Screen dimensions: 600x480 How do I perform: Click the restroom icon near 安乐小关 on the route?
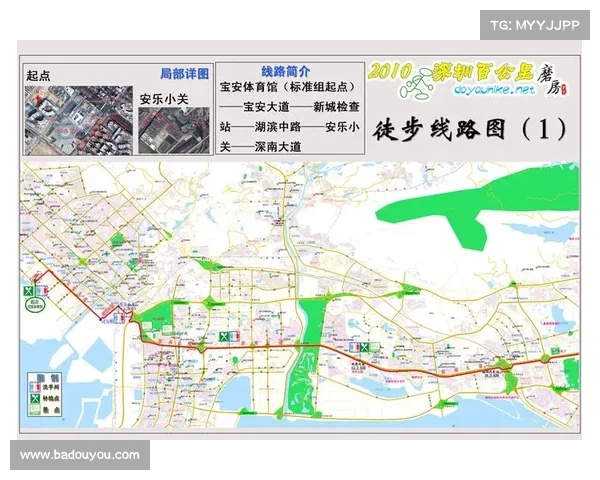pos(120,318)
